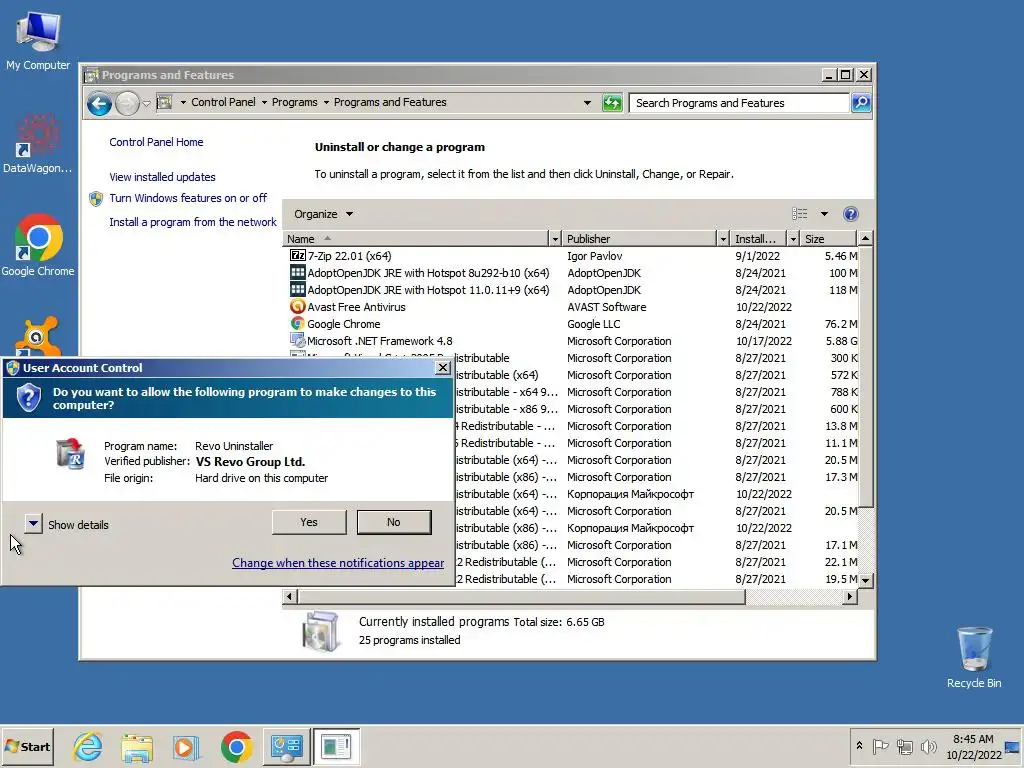This screenshot has width=1024, height=768.
Task: Click the Back arrow in Programs and Features
Action: (99, 103)
